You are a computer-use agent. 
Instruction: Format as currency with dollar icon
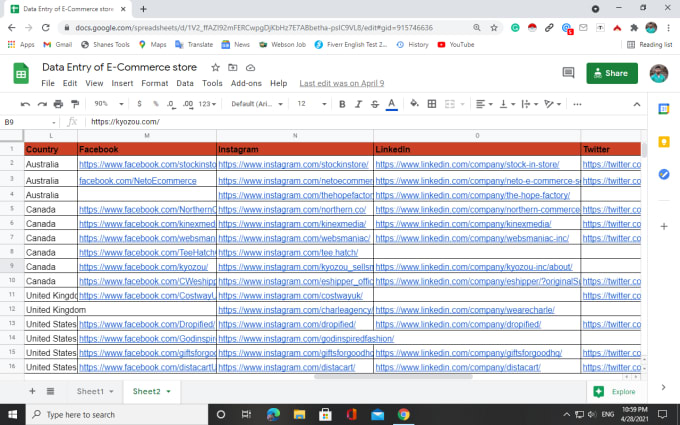pyautogui.click(x=139, y=104)
